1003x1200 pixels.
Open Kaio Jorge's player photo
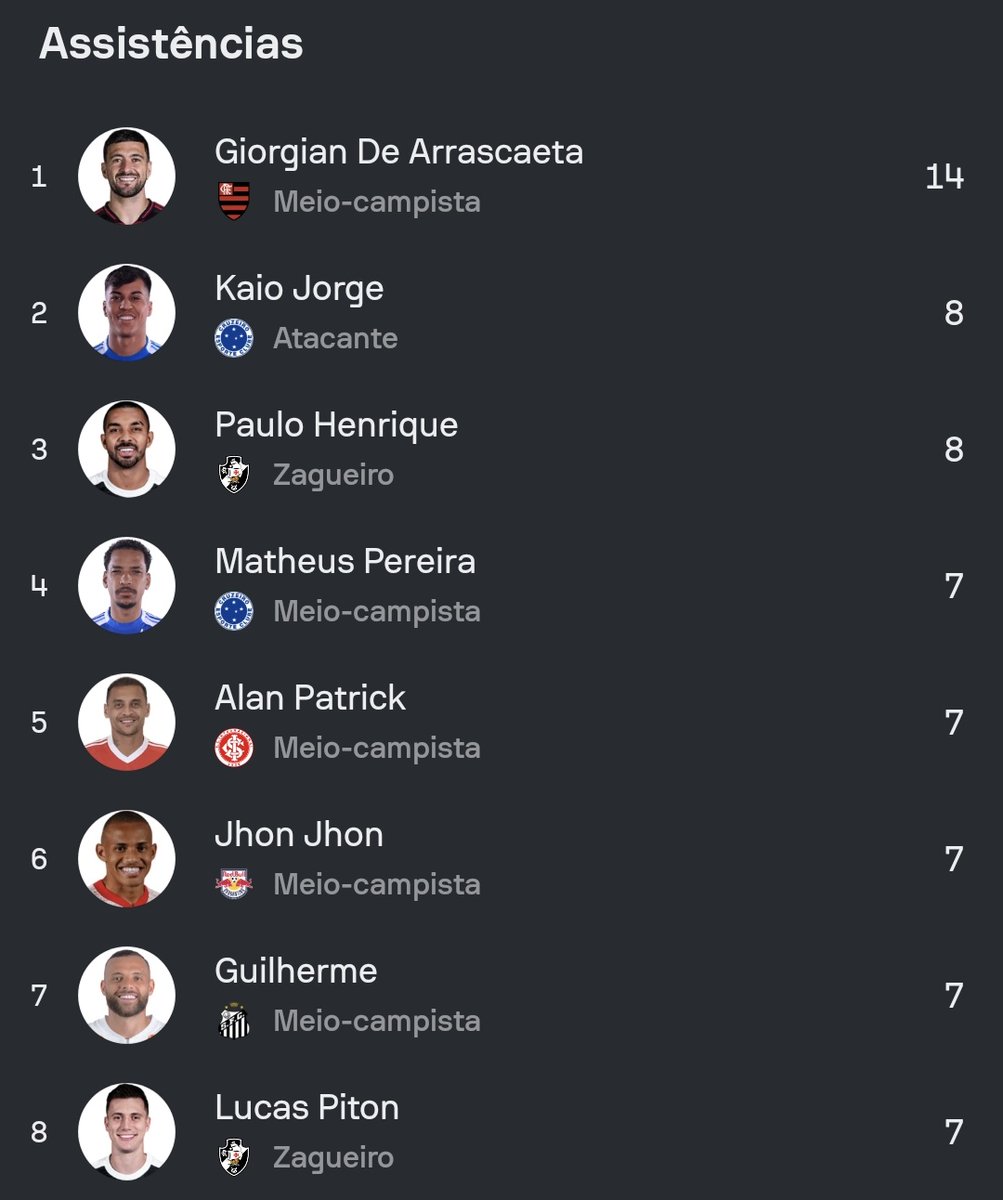coord(127,313)
